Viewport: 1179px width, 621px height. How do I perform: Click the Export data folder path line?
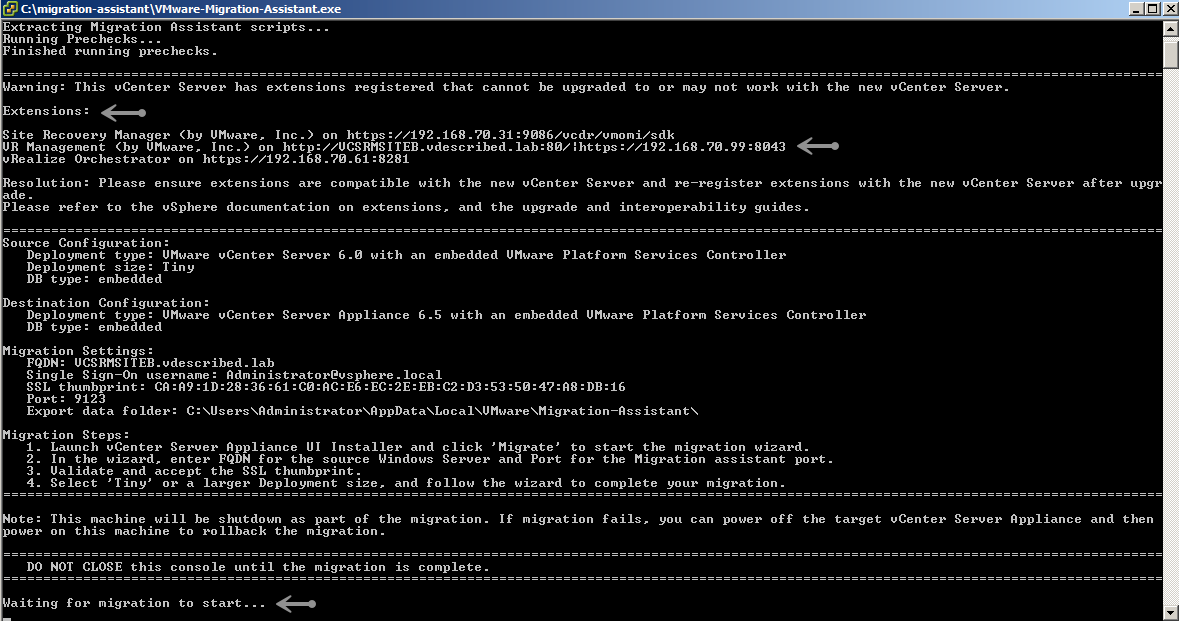362,412
